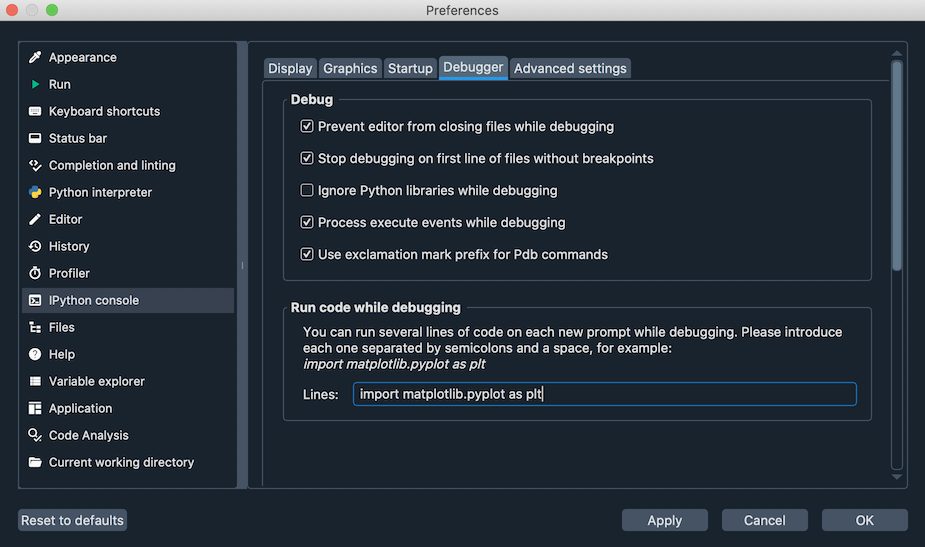
Task: Click the Code Analysis magnifier icon
Action: pos(35,435)
